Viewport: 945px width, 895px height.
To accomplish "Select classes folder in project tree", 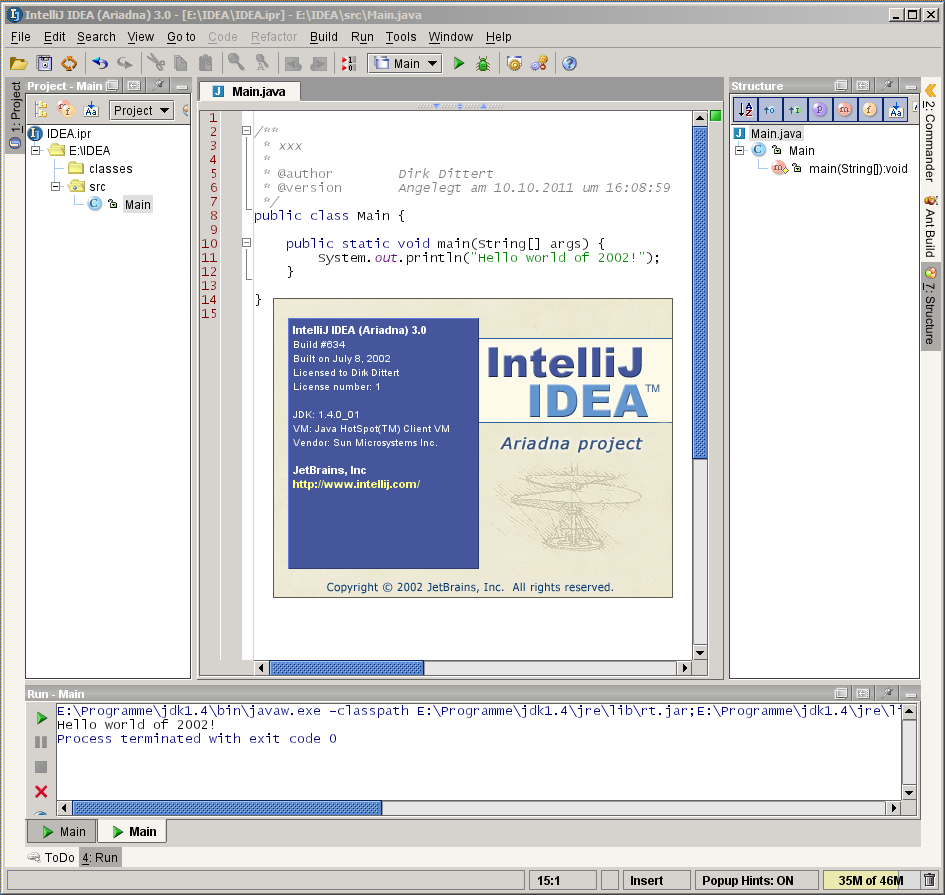I will pos(100,169).
